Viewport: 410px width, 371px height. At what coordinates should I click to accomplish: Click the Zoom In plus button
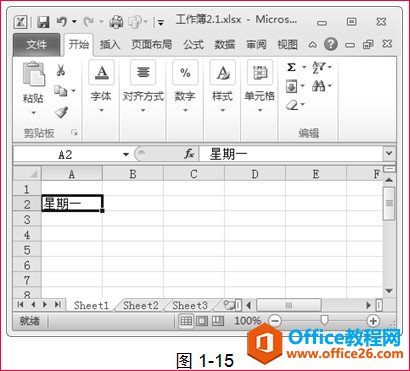(373, 321)
